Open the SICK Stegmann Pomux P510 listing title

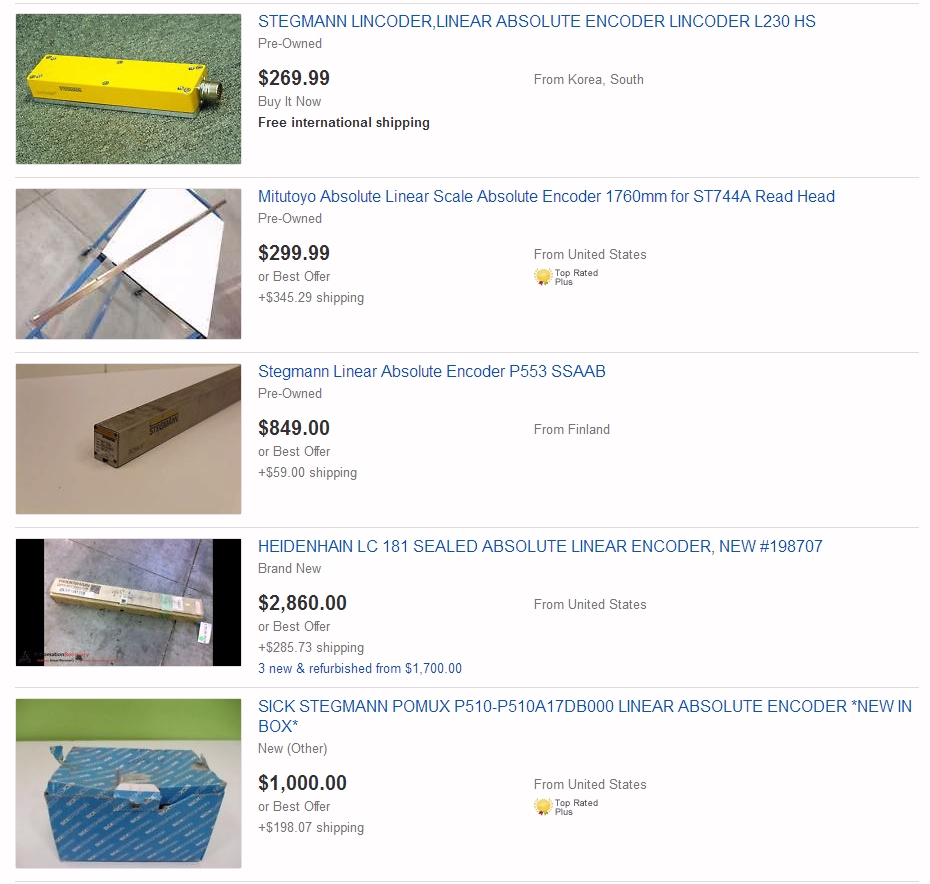[585, 716]
